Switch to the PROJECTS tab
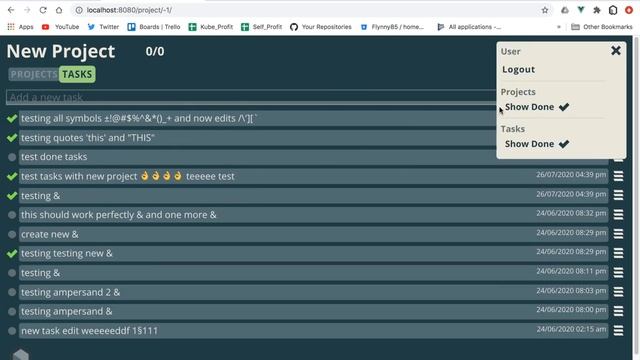Screen dimensions: 640x360 coord(33,74)
